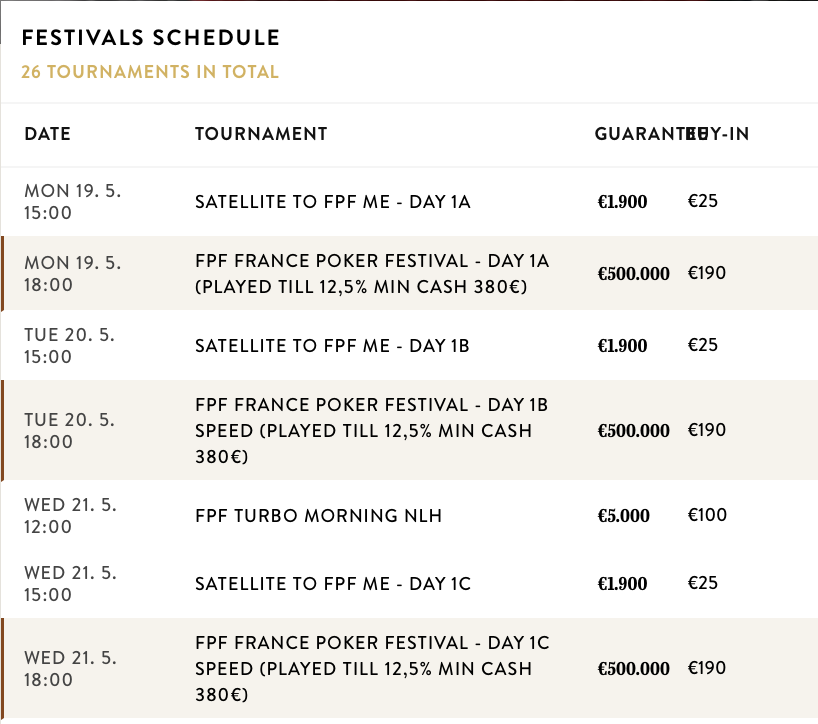Open Satellite to FPF ME - Day 1A

point(332,202)
